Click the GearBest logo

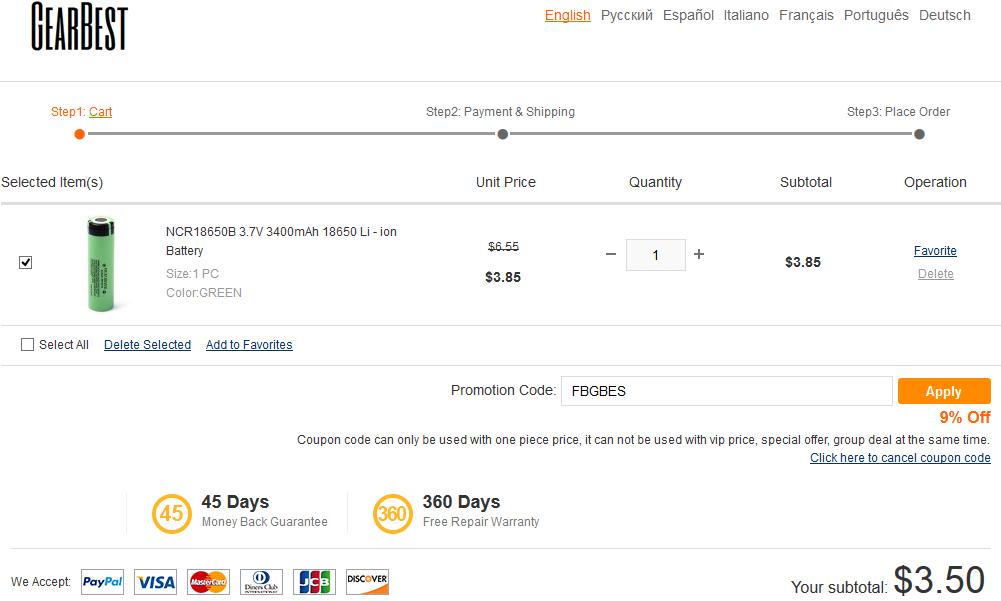79,26
